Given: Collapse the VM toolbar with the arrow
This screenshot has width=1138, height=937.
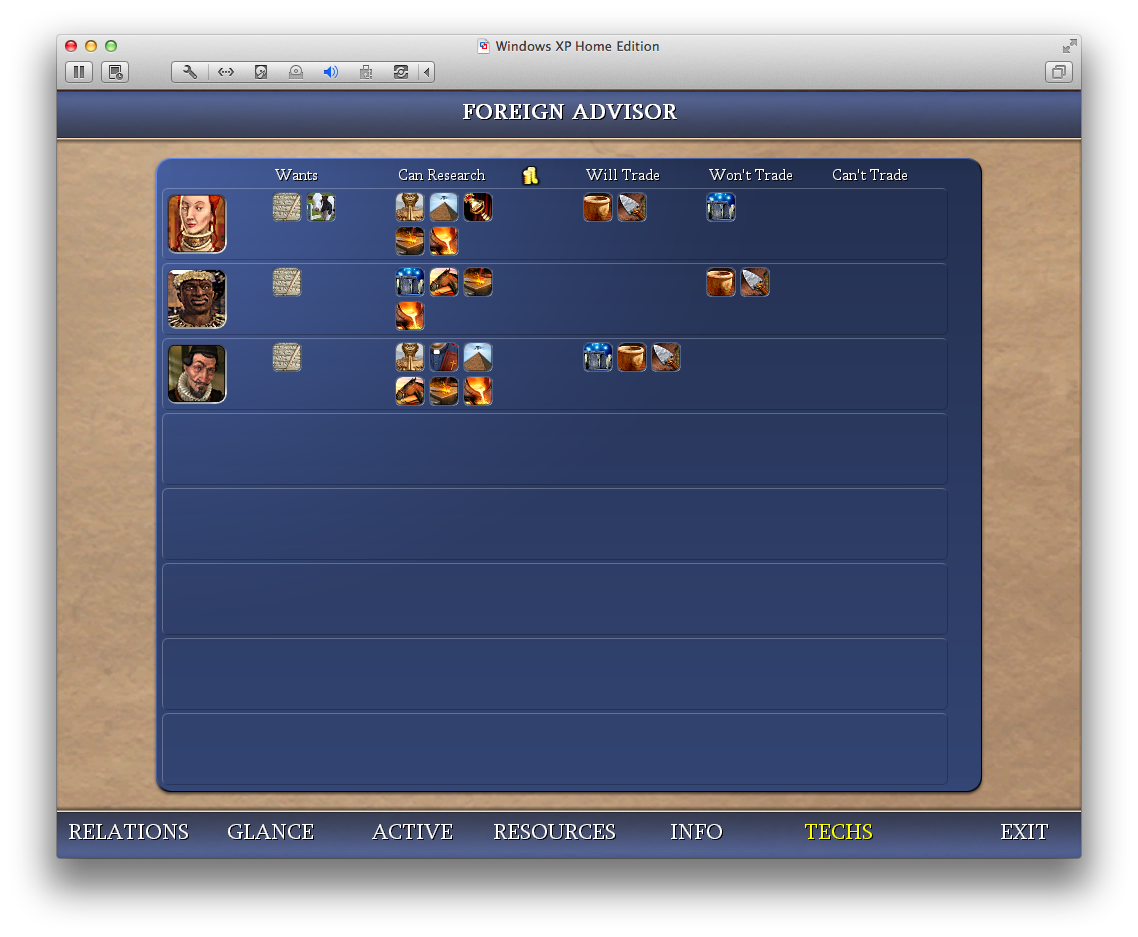Looking at the screenshot, I should point(427,72).
